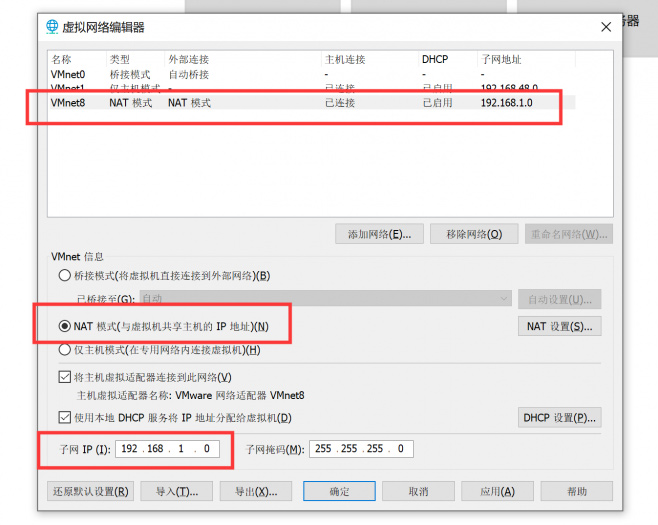Click 还原默认设置 restore defaults button
Viewport: 658px width, 525px height.
pyautogui.click(x=91, y=491)
